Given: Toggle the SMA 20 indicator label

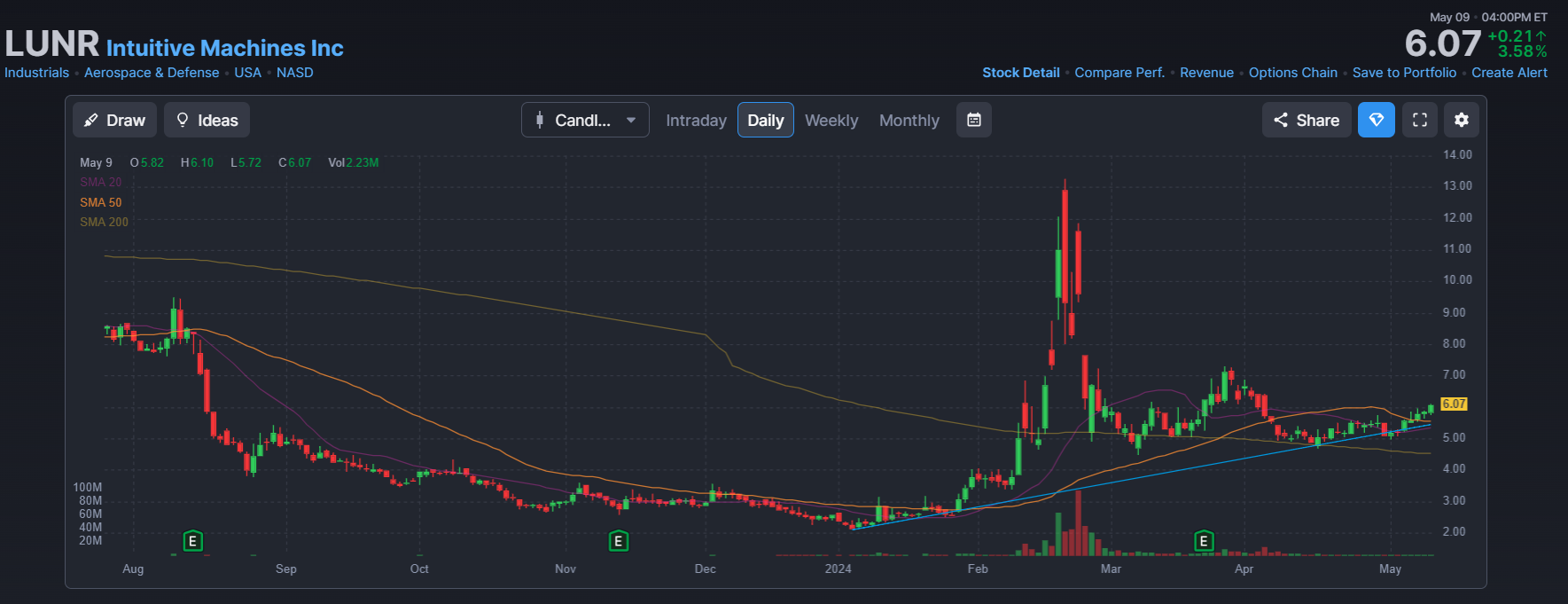Looking at the screenshot, I should [100, 182].
